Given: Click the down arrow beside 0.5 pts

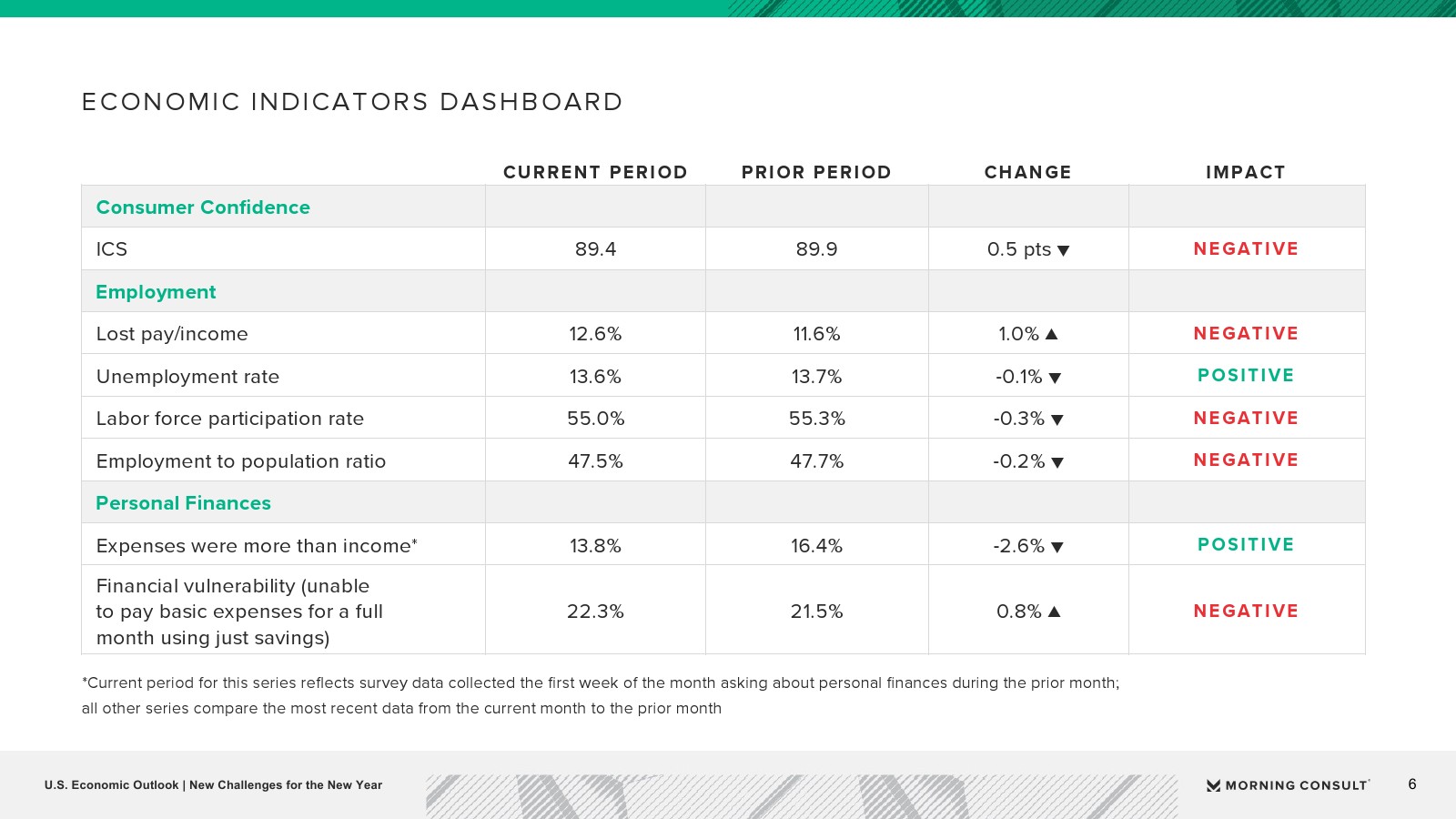Looking at the screenshot, I should pos(1063,251).
